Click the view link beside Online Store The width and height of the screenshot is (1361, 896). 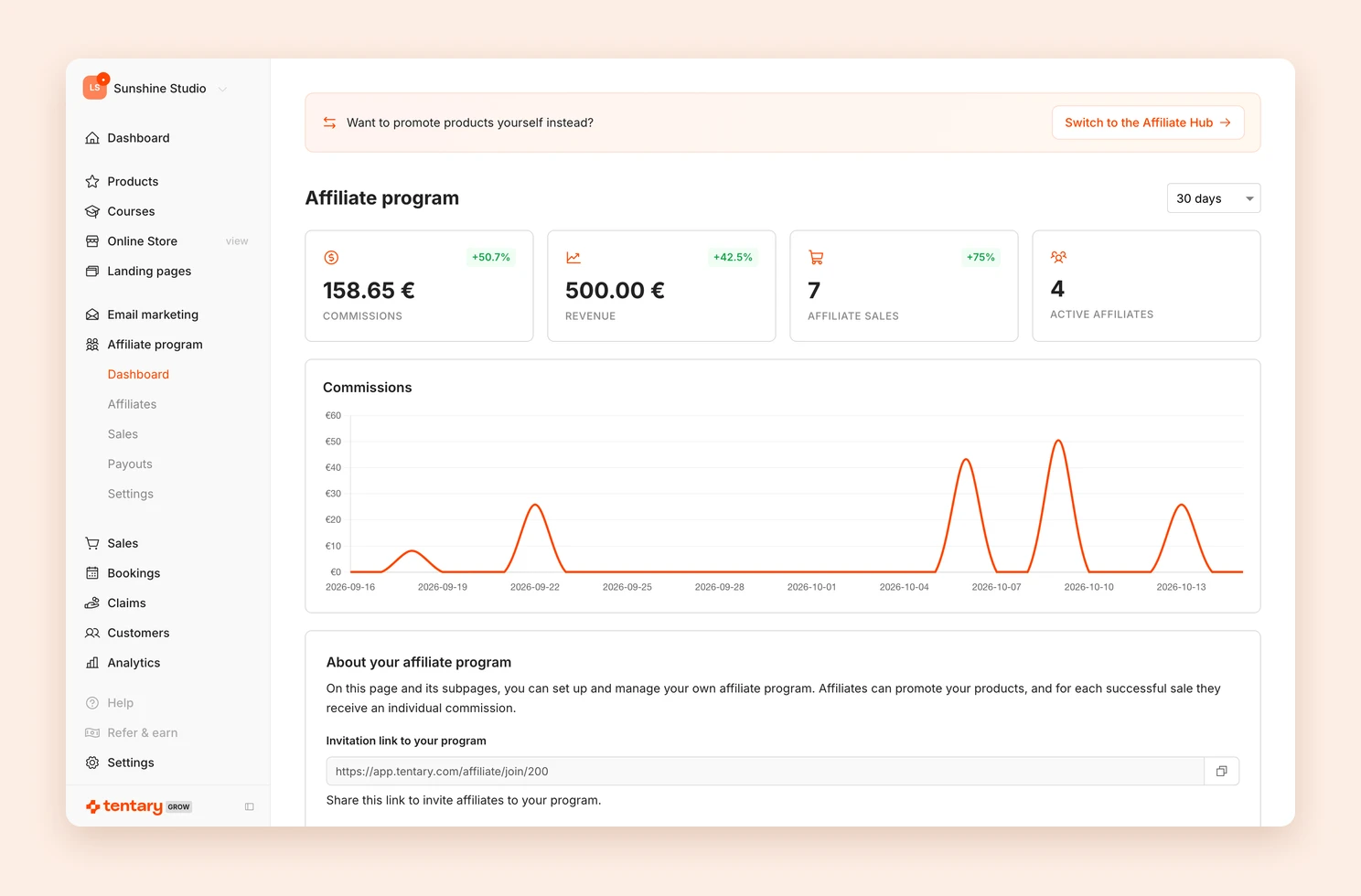[237, 241]
